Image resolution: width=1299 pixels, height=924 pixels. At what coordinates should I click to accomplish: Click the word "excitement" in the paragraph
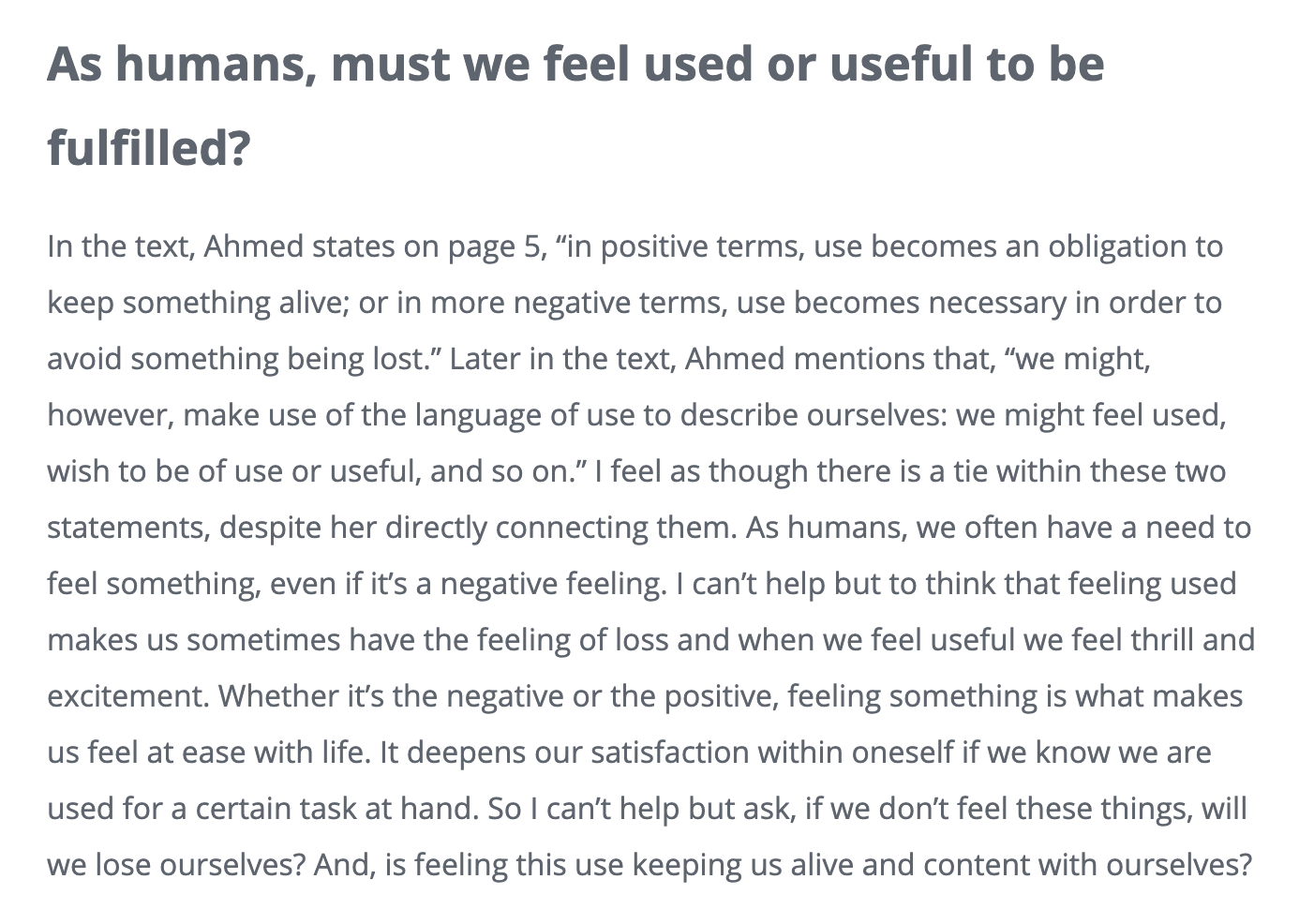click(127, 696)
